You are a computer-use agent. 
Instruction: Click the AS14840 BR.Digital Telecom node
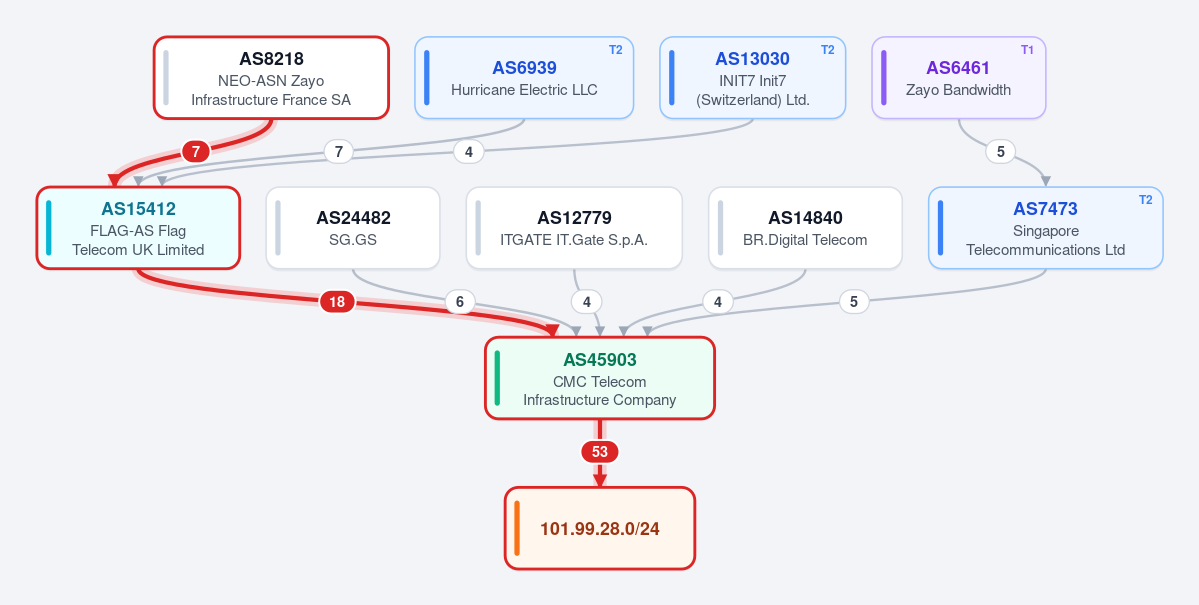click(805, 228)
